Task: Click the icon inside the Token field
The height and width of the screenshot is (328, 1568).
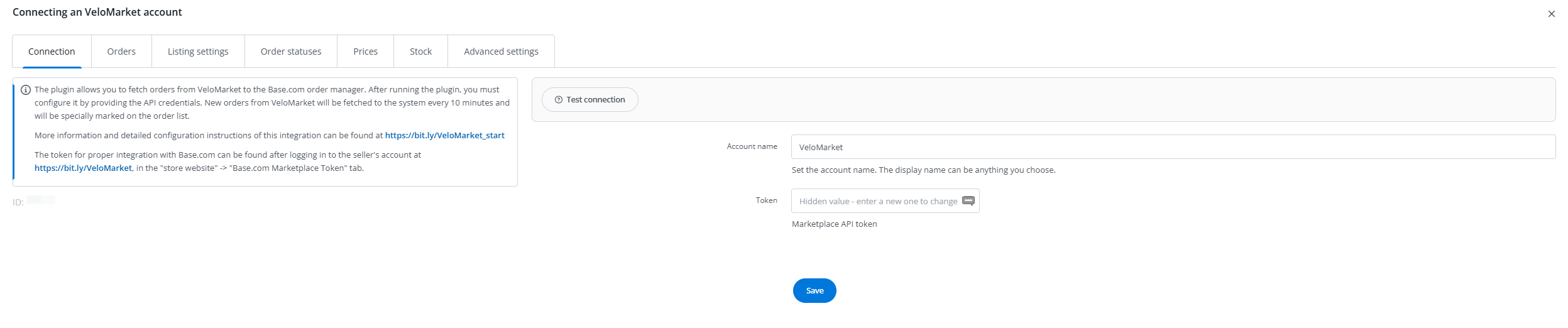Action: [968, 201]
